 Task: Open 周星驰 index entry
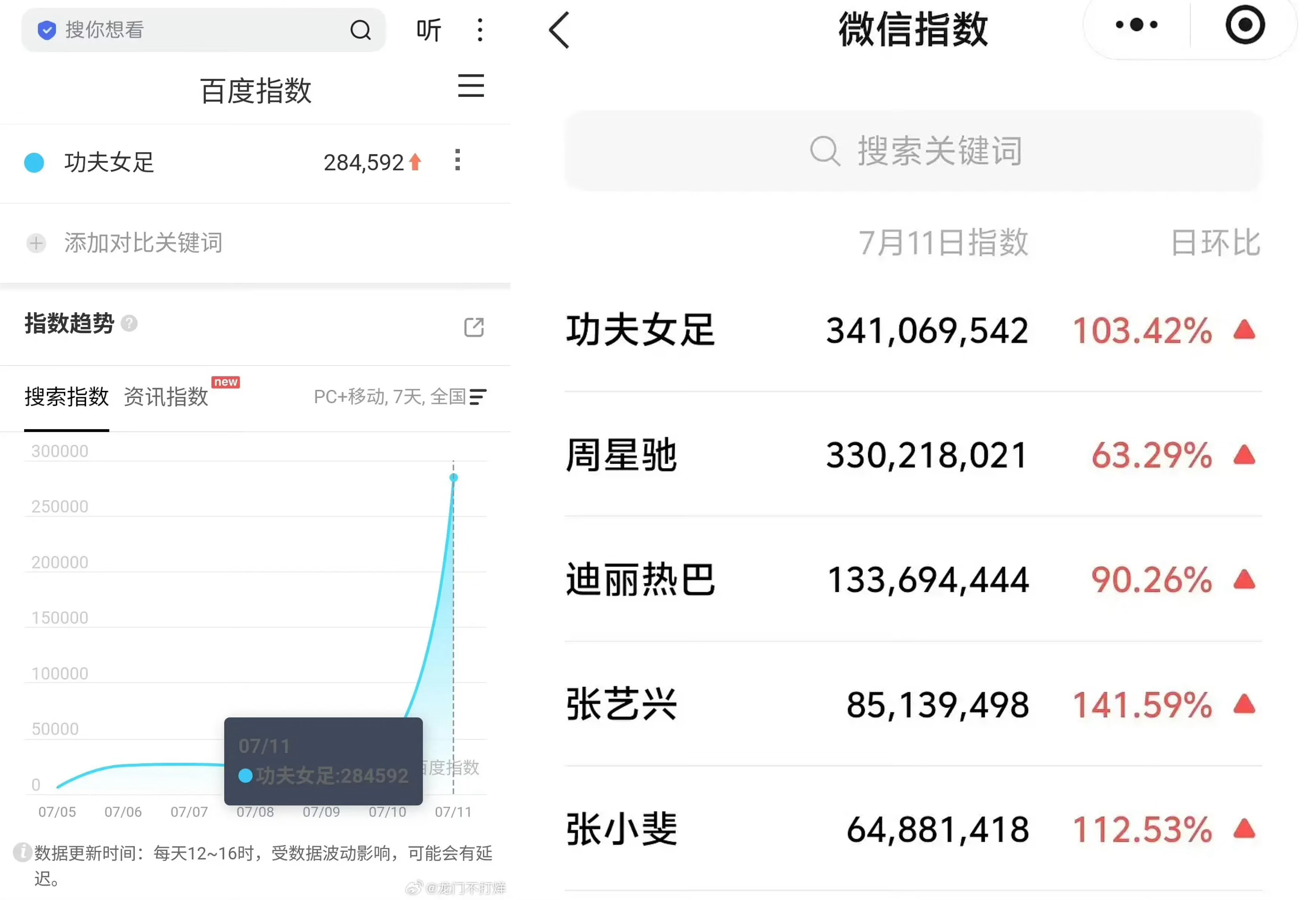tap(913, 455)
